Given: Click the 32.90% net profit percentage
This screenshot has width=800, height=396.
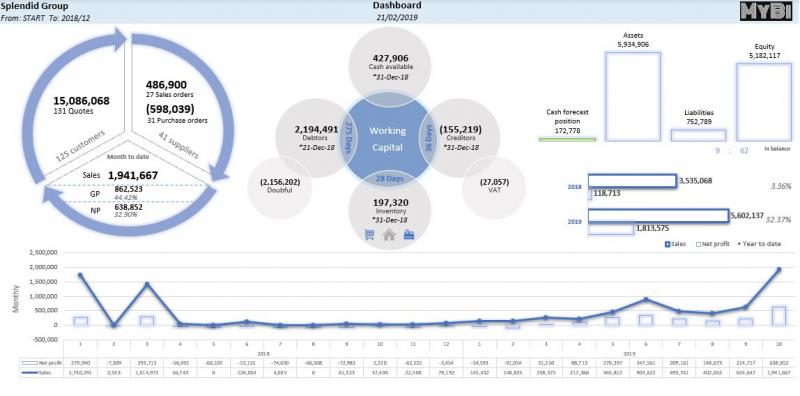Looking at the screenshot, I should tap(126, 215).
